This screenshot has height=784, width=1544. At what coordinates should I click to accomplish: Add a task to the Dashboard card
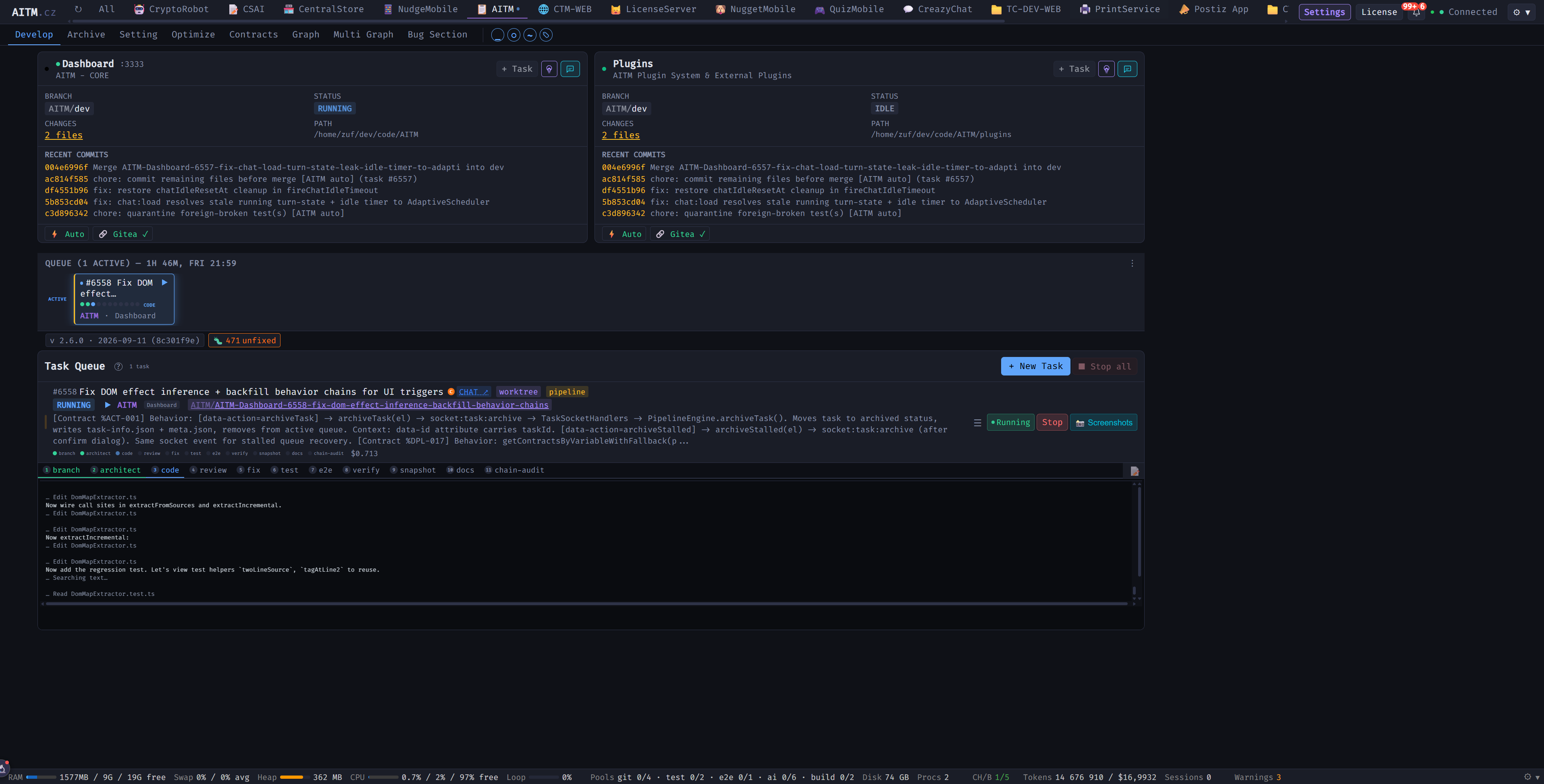[x=517, y=69]
